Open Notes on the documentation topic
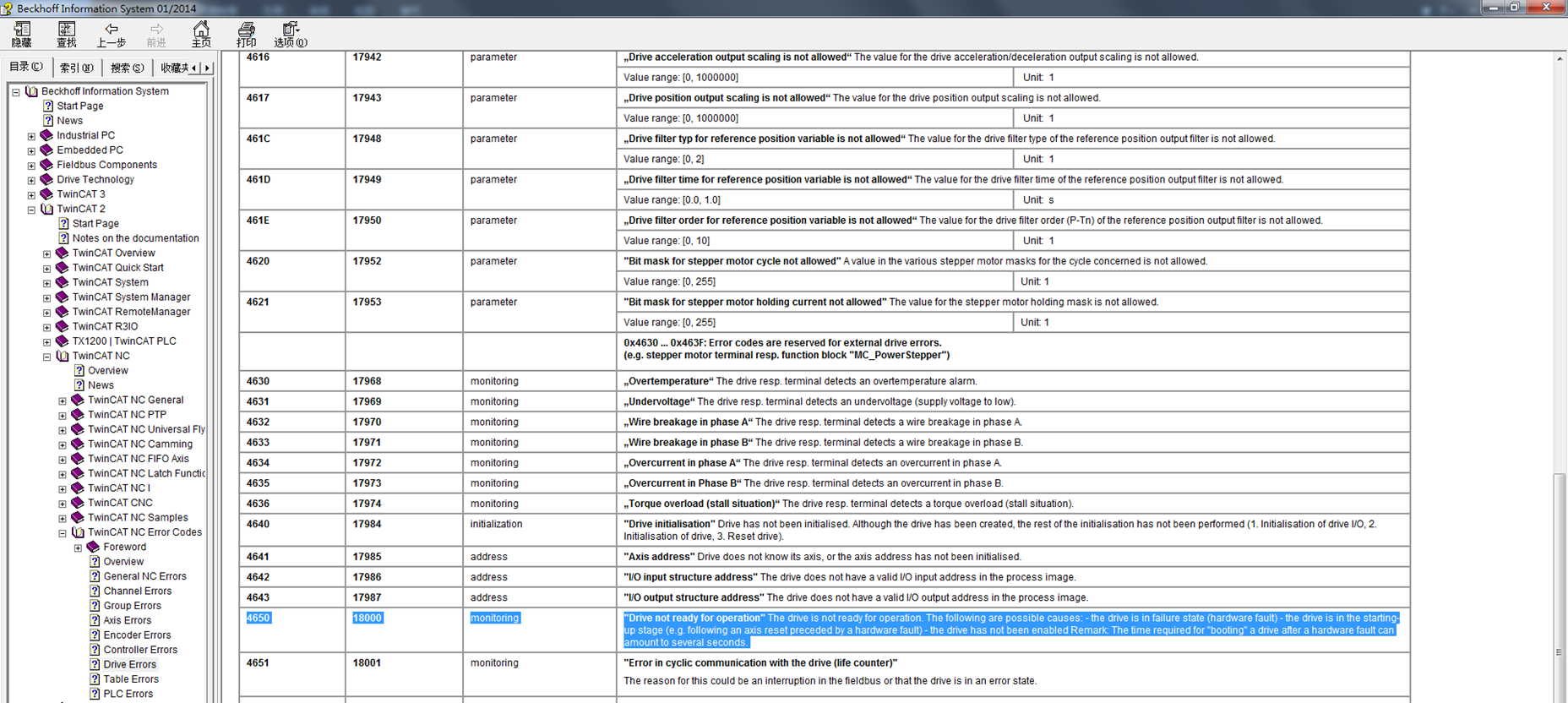 click(x=135, y=238)
